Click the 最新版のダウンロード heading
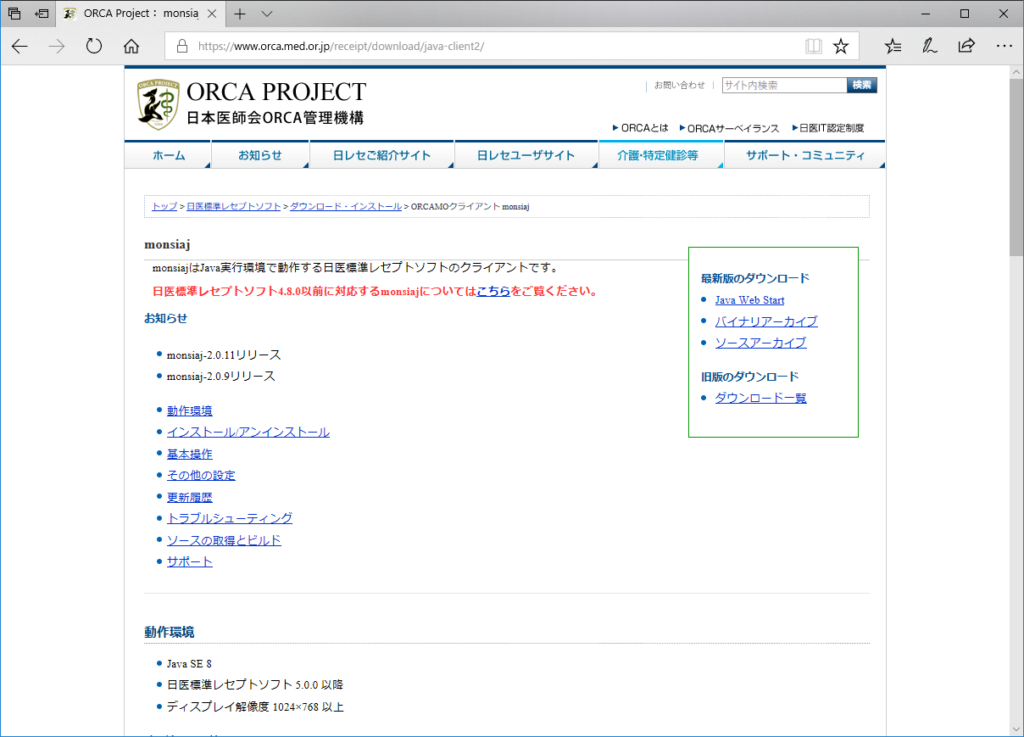This screenshot has height=737, width=1024. click(x=755, y=279)
